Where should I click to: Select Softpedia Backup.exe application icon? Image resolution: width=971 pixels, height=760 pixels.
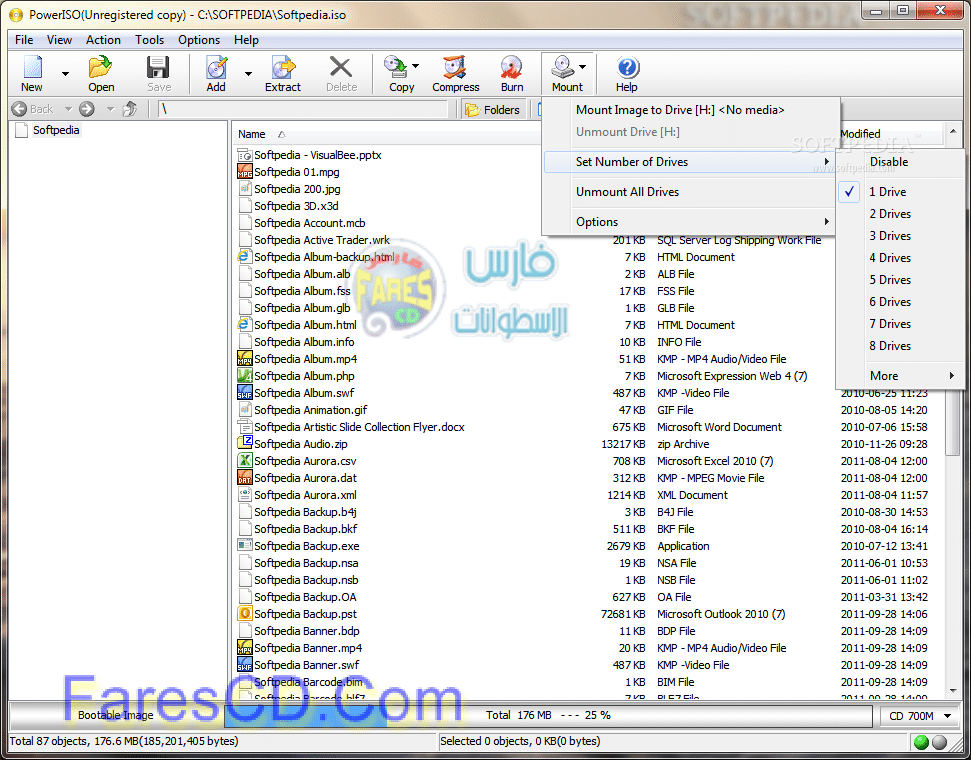click(x=245, y=546)
